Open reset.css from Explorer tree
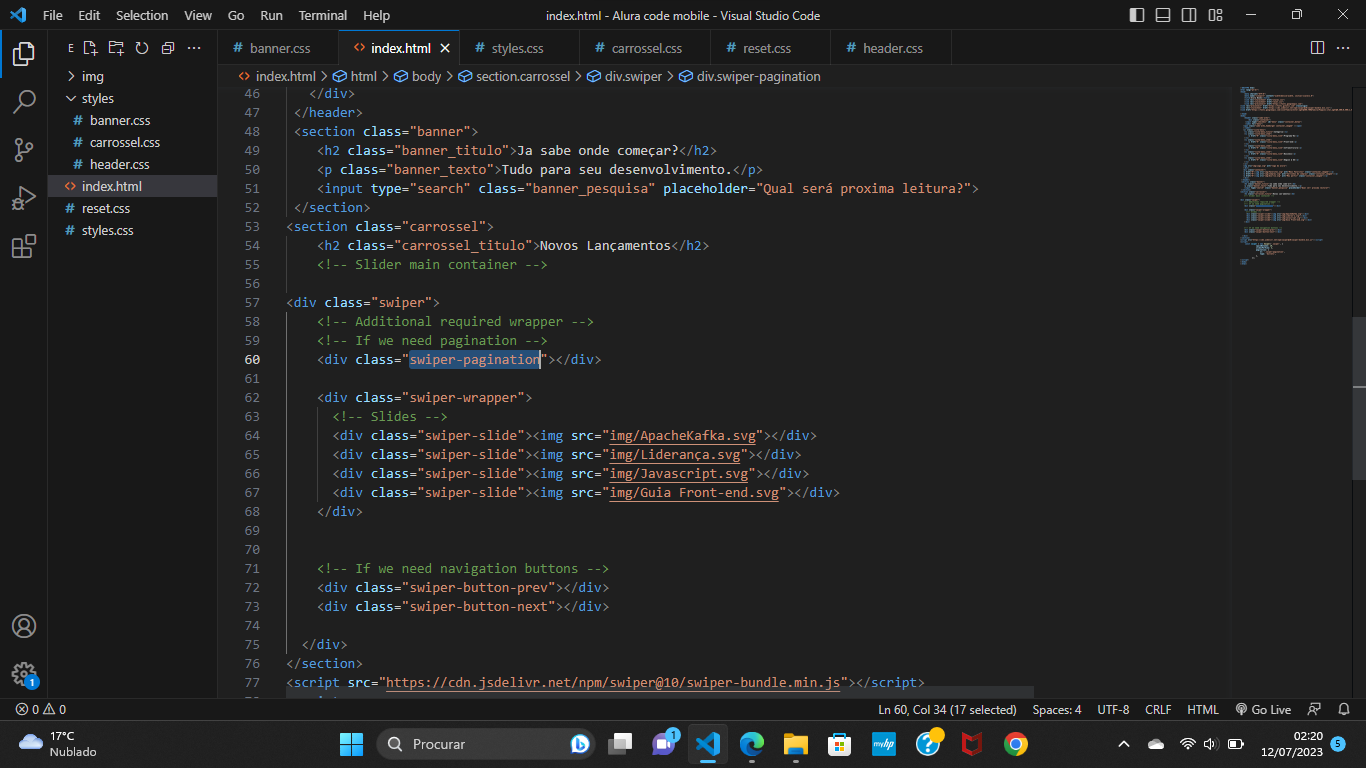The width and height of the screenshot is (1366, 768). coord(132,208)
